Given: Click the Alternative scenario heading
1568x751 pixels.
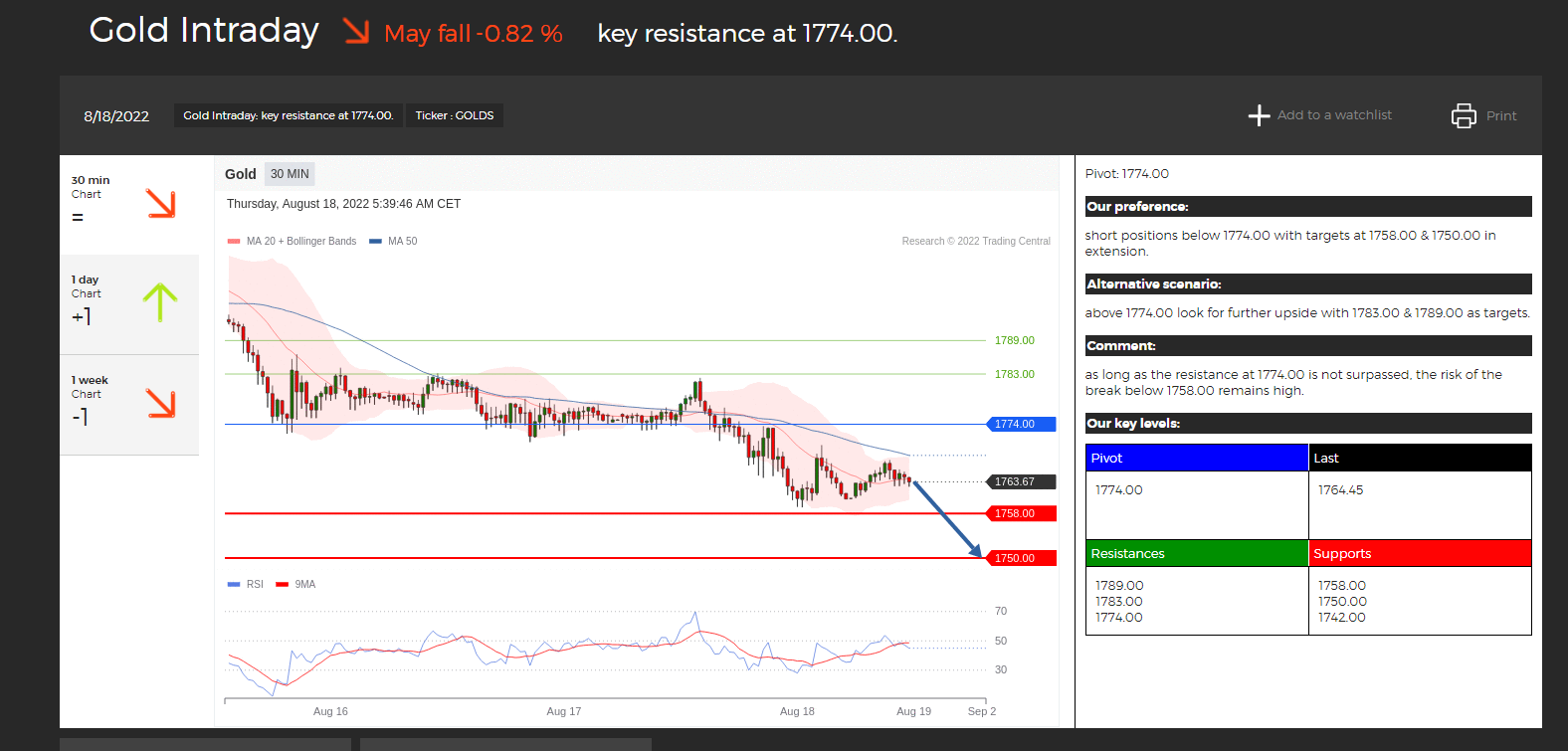Looking at the screenshot, I should point(1308,283).
